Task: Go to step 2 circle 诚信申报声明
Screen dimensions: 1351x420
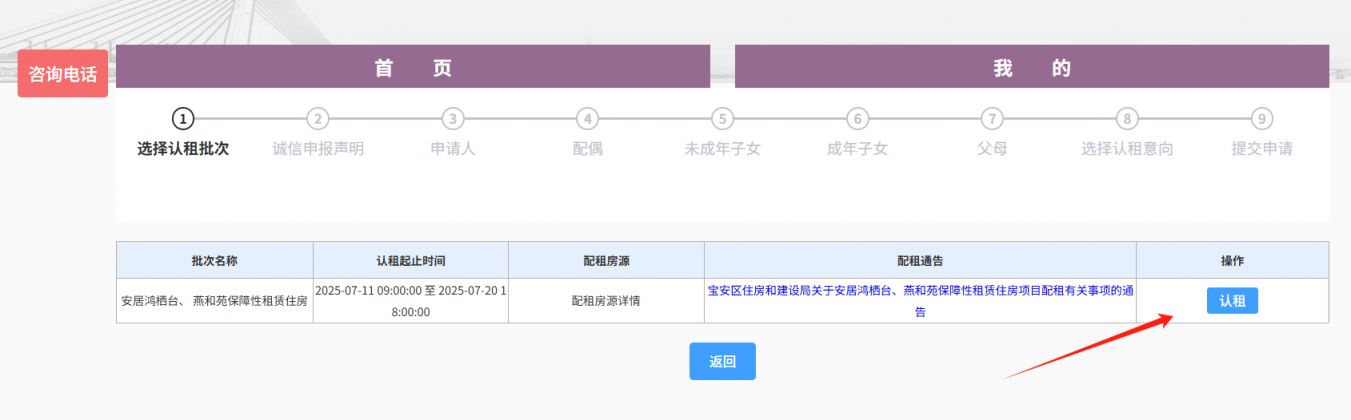Action: (318, 118)
